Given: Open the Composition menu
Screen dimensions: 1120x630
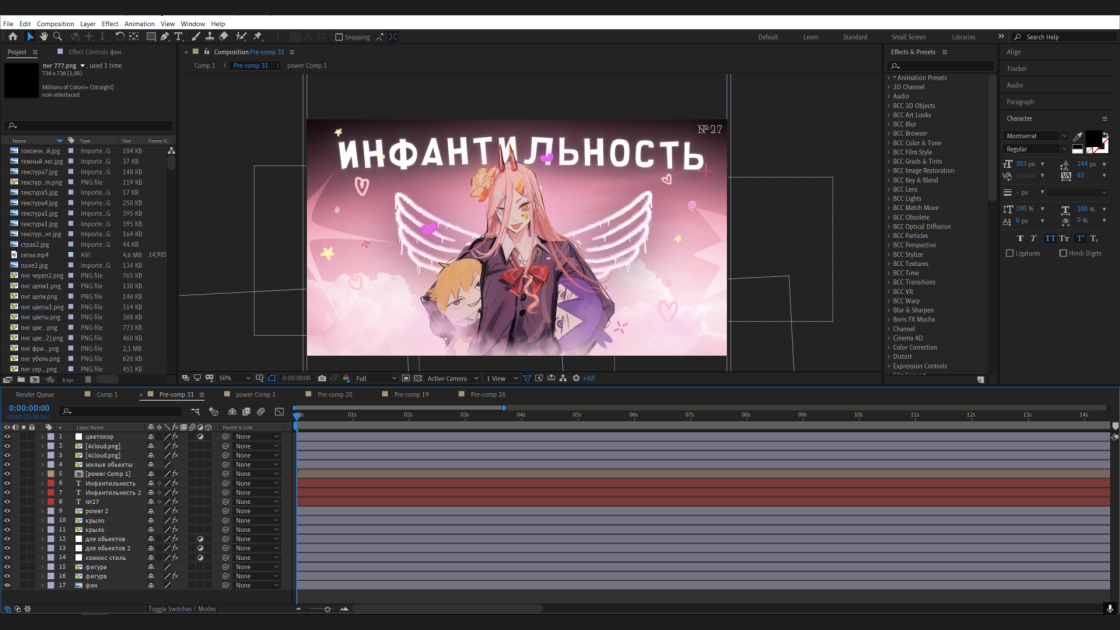Looking at the screenshot, I should (x=55, y=24).
